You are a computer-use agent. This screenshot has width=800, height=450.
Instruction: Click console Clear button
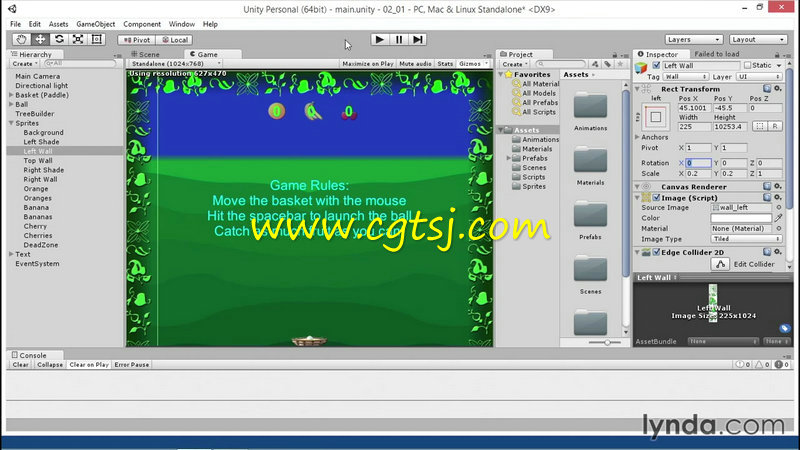(x=20, y=365)
